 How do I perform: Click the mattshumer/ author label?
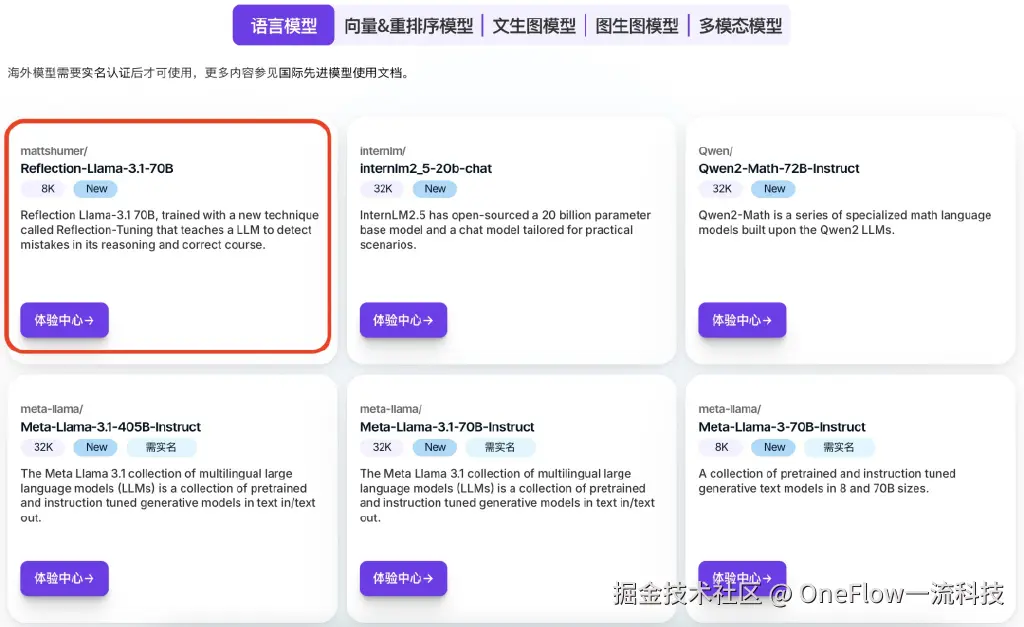pyautogui.click(x=54, y=151)
